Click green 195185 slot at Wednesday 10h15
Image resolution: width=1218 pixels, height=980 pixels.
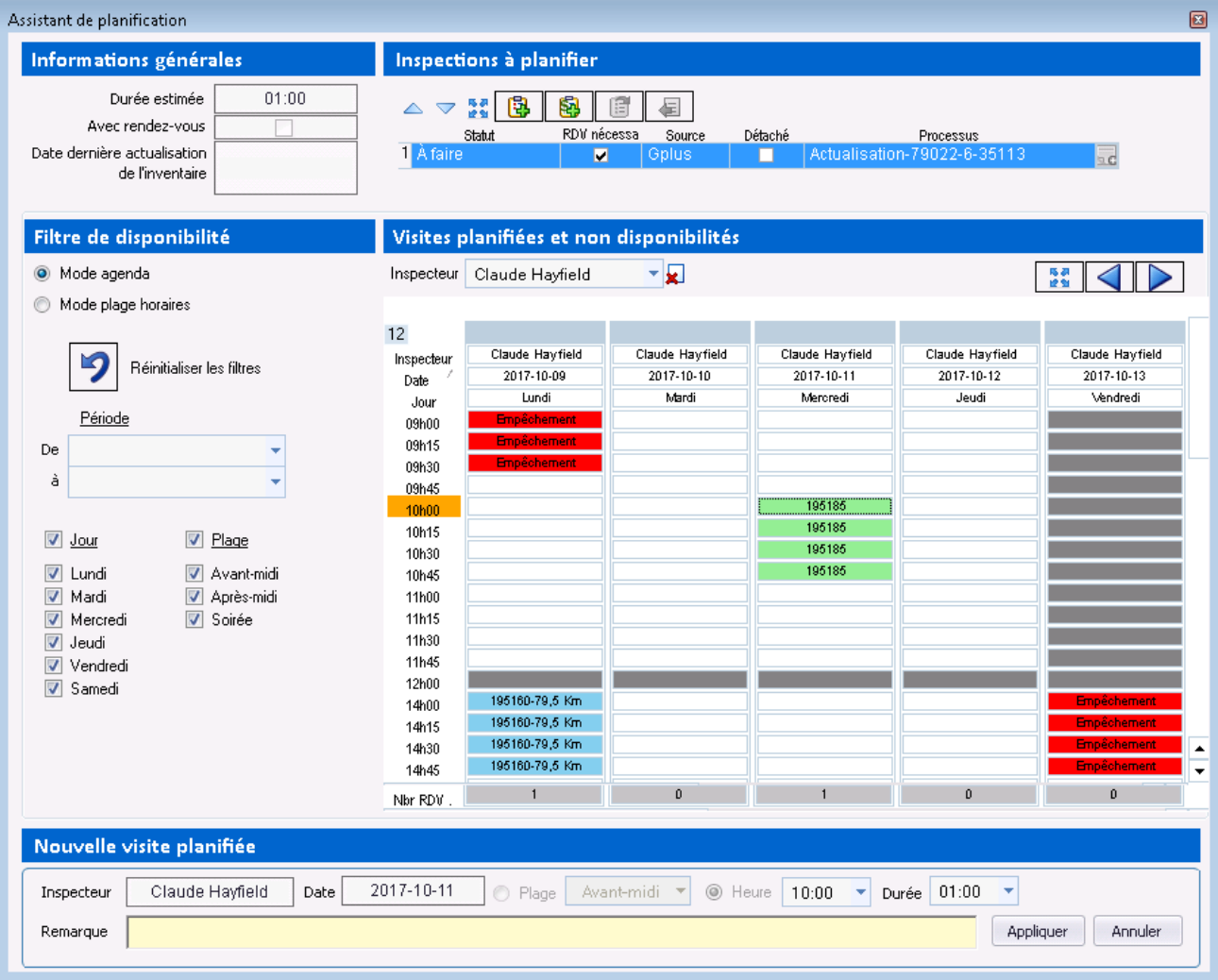[x=825, y=528]
